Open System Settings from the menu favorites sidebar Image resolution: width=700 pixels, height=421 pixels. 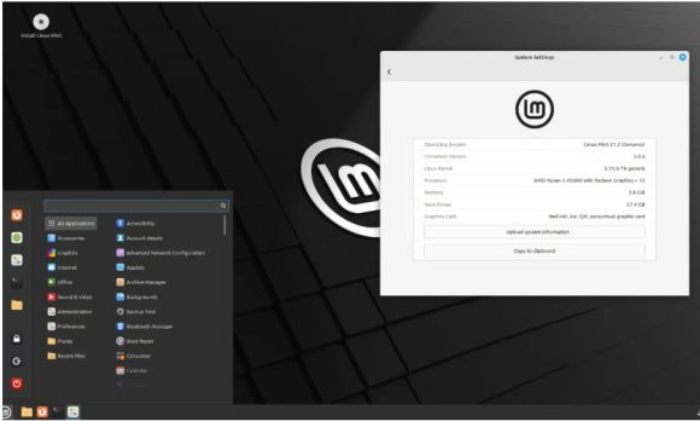point(17,260)
